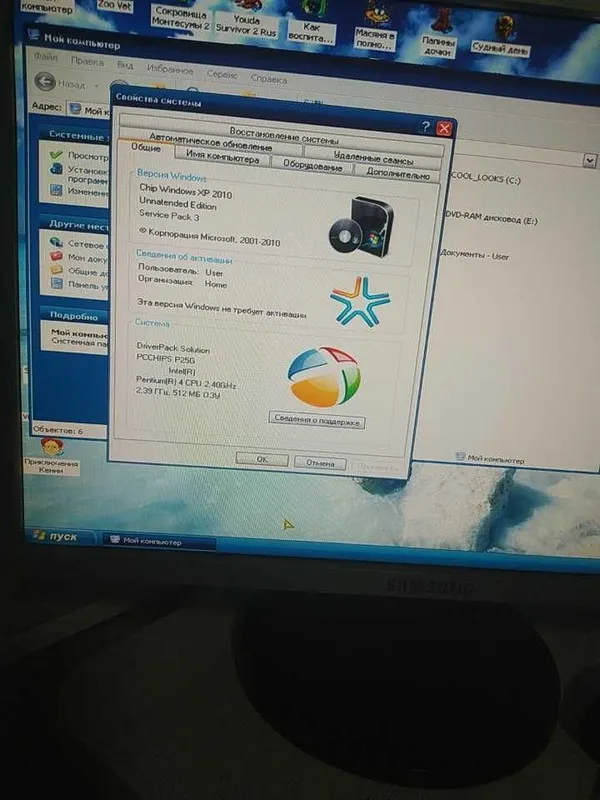Screen dimensions: 600x800
Task: Click the Отмена button
Action: point(320,463)
